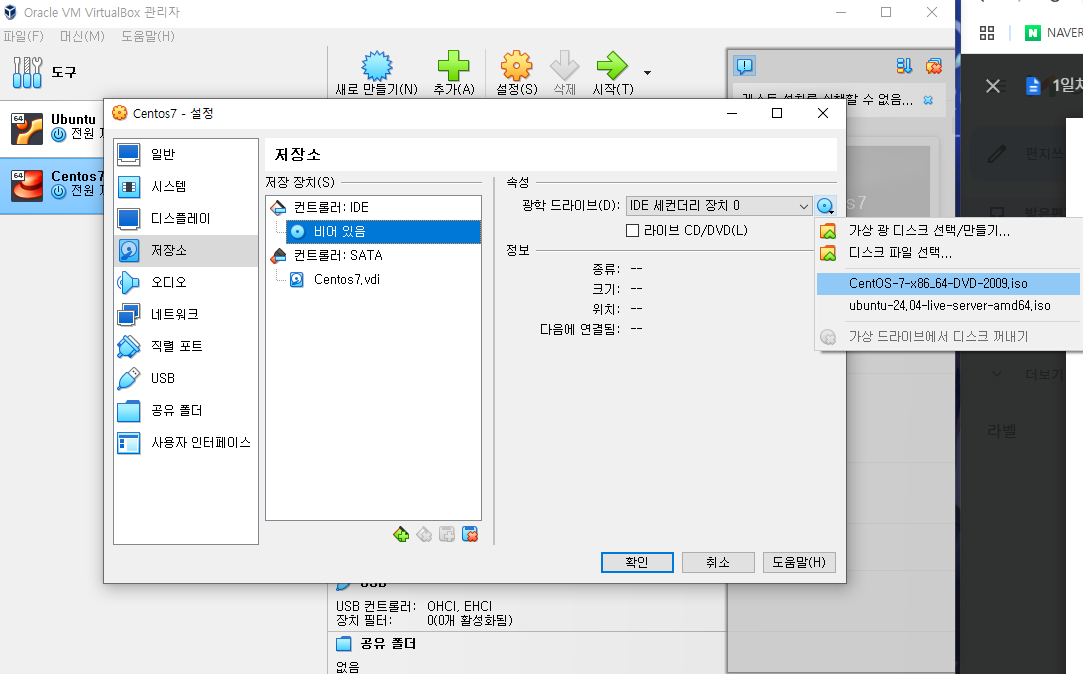Click the 취소 button
Viewport: 1083px width, 674px height.
(718, 562)
